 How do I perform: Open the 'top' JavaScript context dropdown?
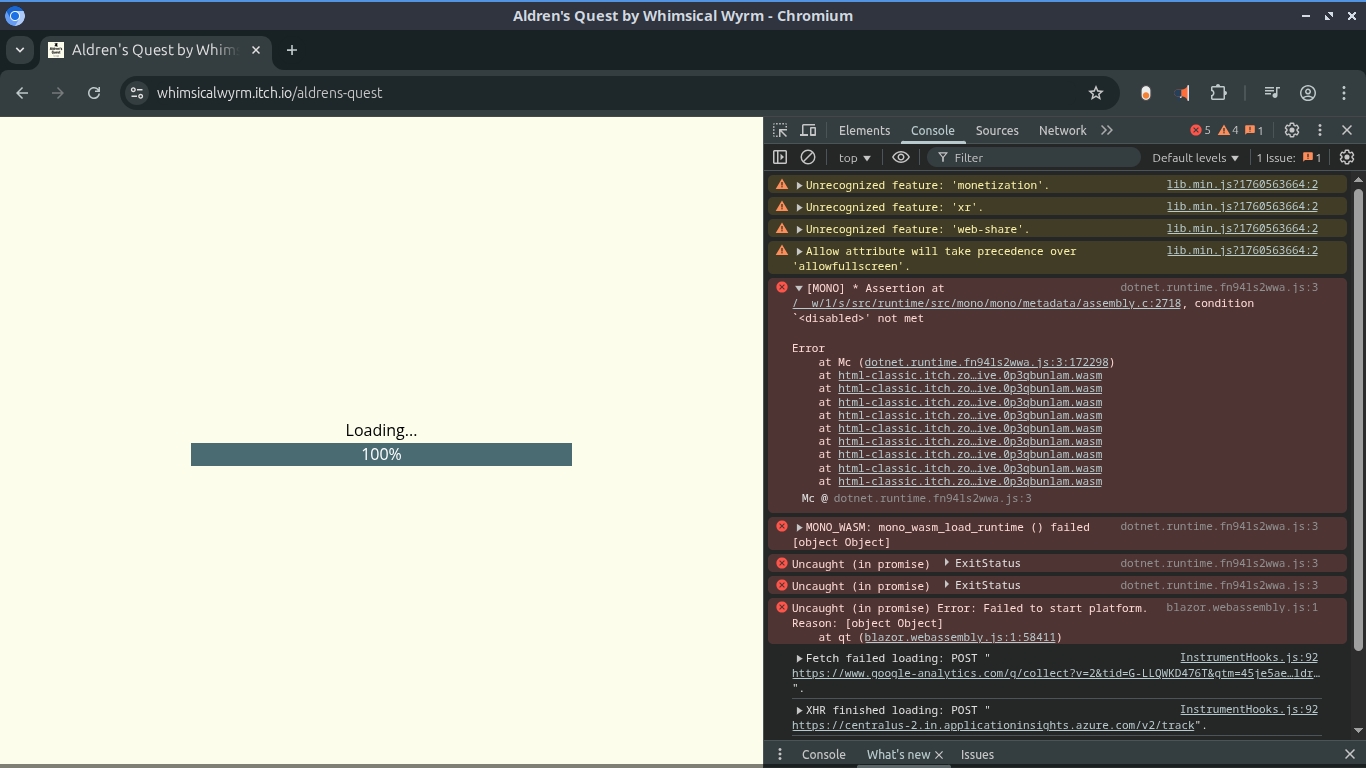coord(854,157)
